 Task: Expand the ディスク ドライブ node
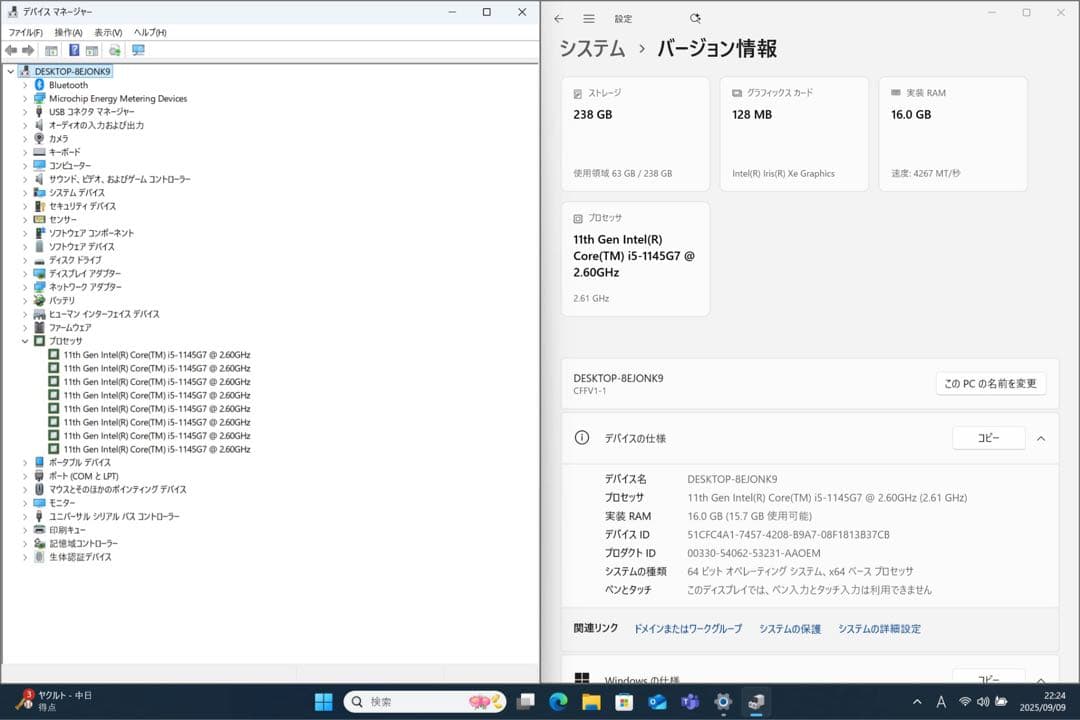click(x=25, y=260)
